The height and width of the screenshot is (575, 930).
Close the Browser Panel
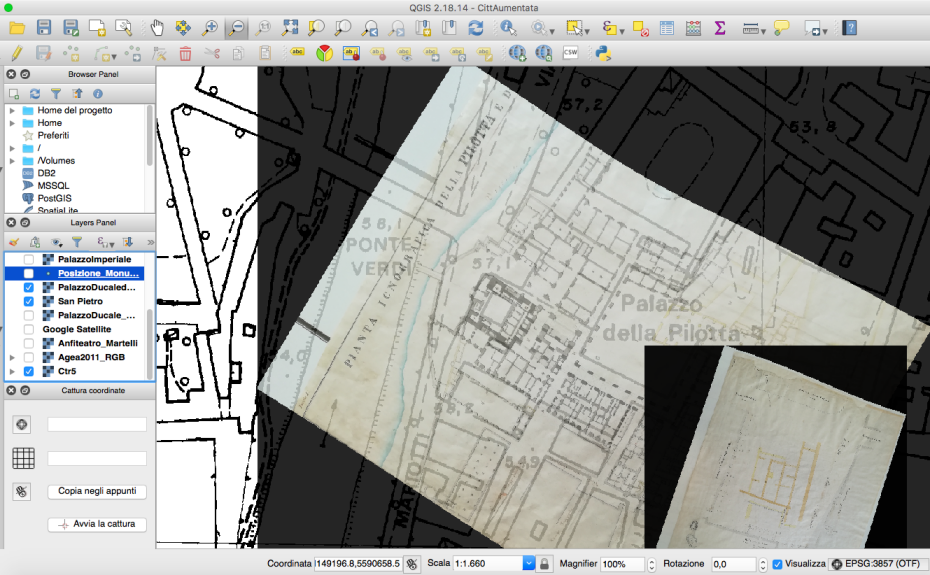(11, 74)
